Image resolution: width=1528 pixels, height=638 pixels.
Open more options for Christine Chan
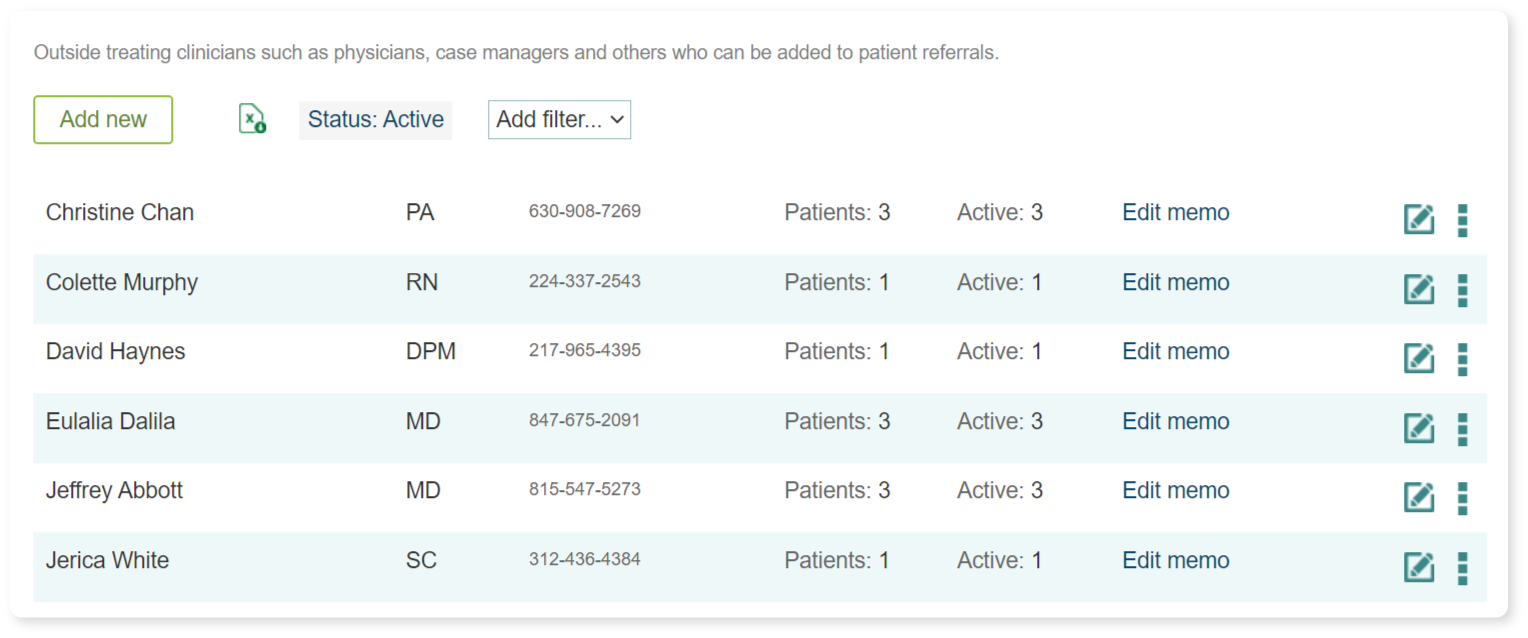(1462, 220)
